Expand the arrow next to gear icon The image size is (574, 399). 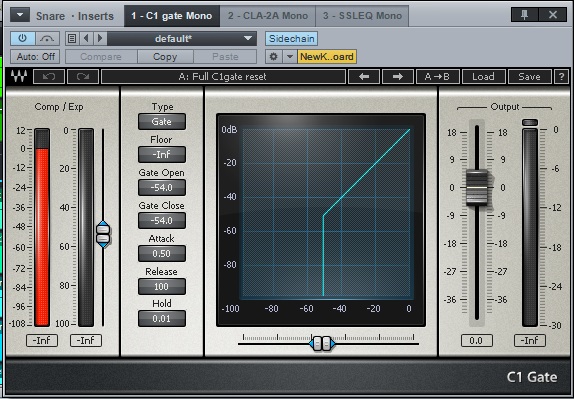tap(290, 57)
